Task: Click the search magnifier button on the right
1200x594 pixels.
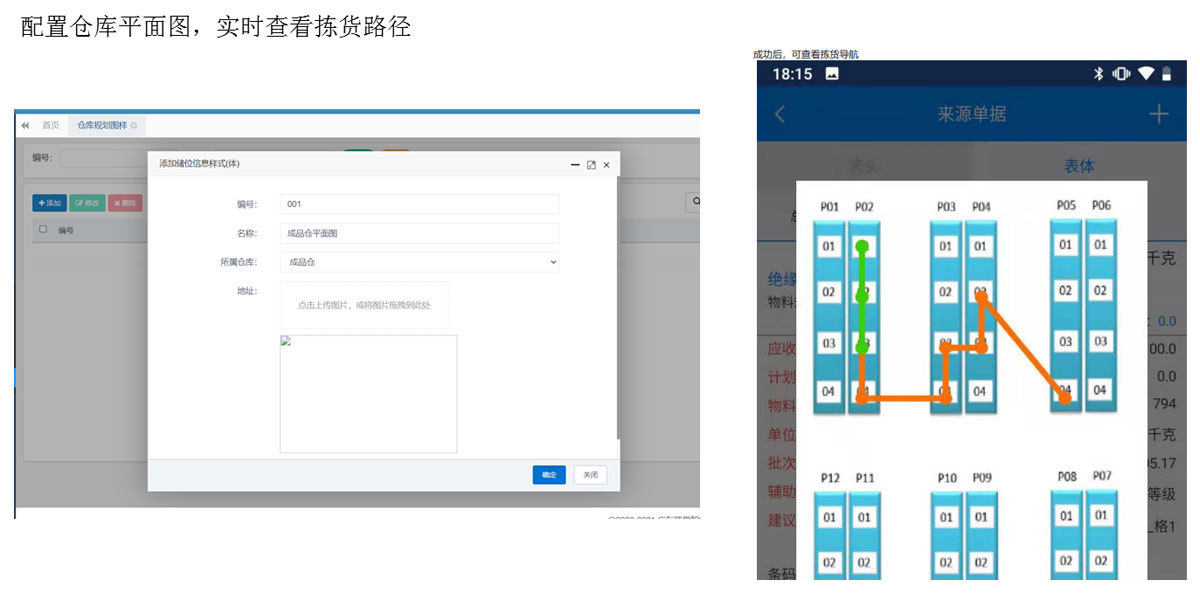Action: click(x=693, y=202)
